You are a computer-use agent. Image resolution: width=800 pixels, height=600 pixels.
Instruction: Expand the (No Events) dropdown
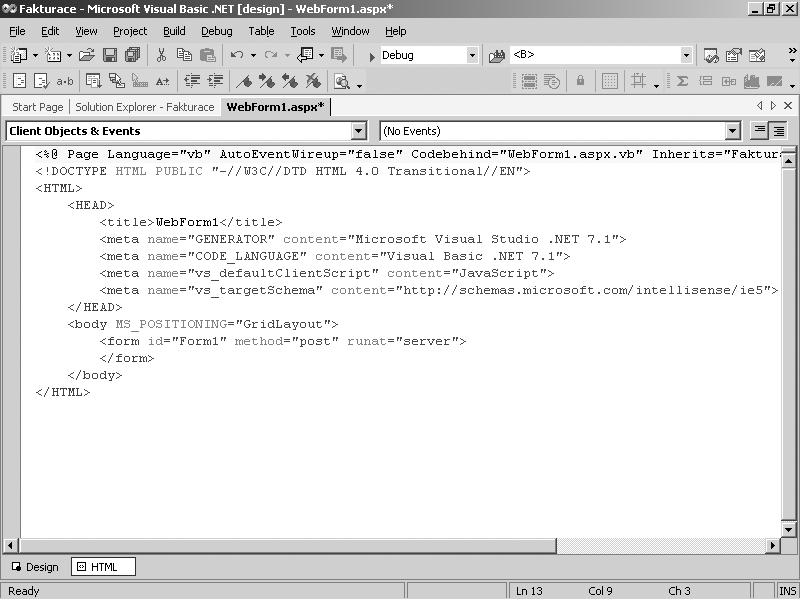coord(732,131)
